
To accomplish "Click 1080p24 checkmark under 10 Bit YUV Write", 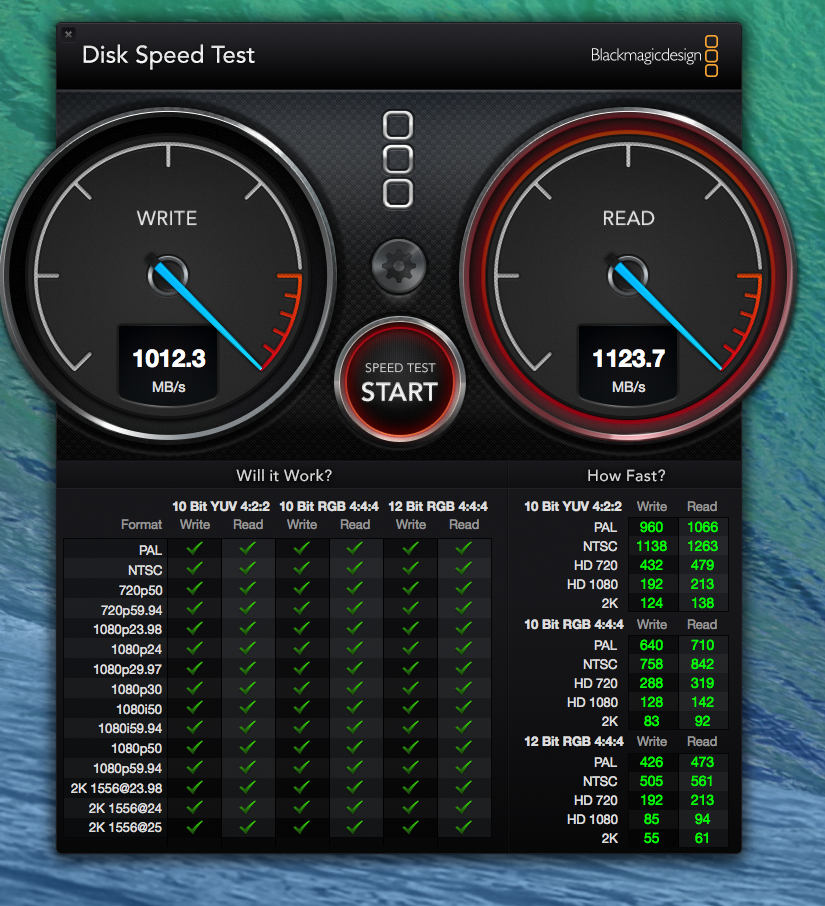I will click(x=195, y=647).
